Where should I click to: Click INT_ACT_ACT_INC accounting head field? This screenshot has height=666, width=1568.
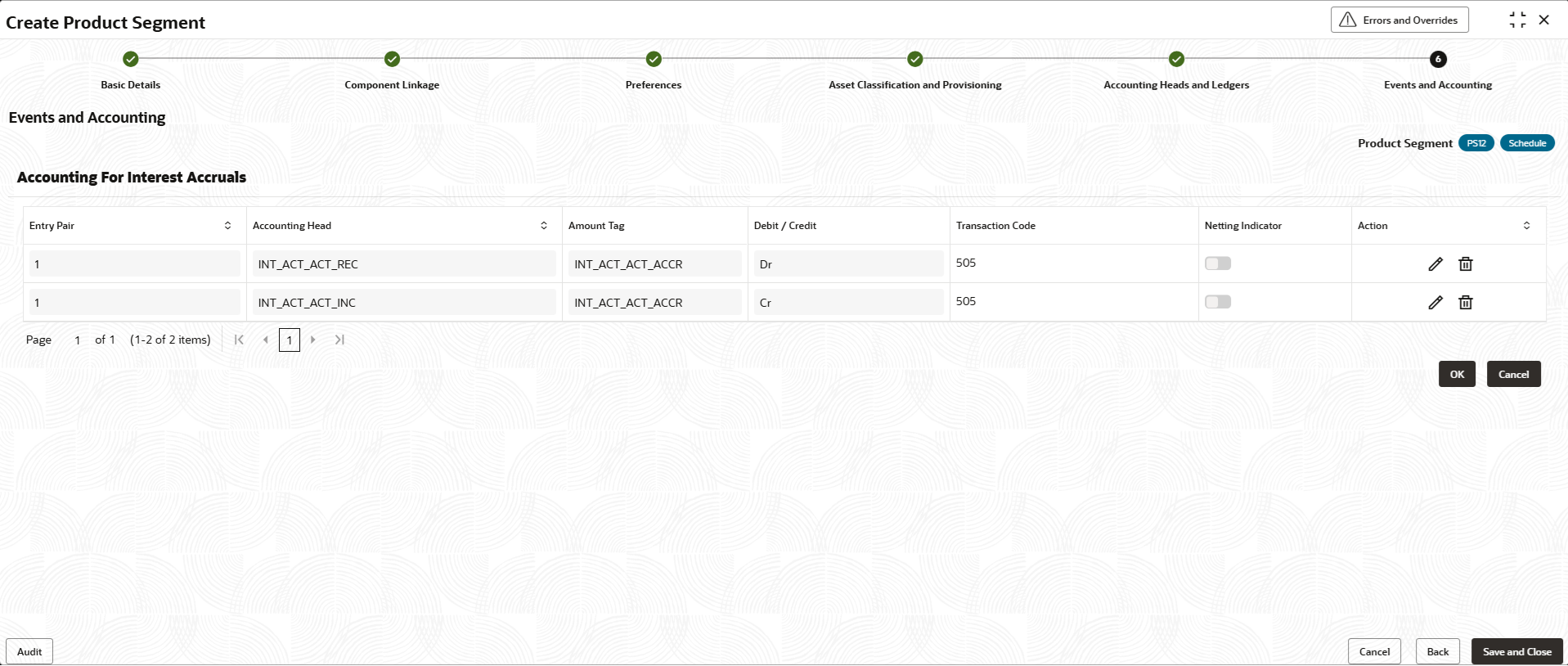coord(404,302)
